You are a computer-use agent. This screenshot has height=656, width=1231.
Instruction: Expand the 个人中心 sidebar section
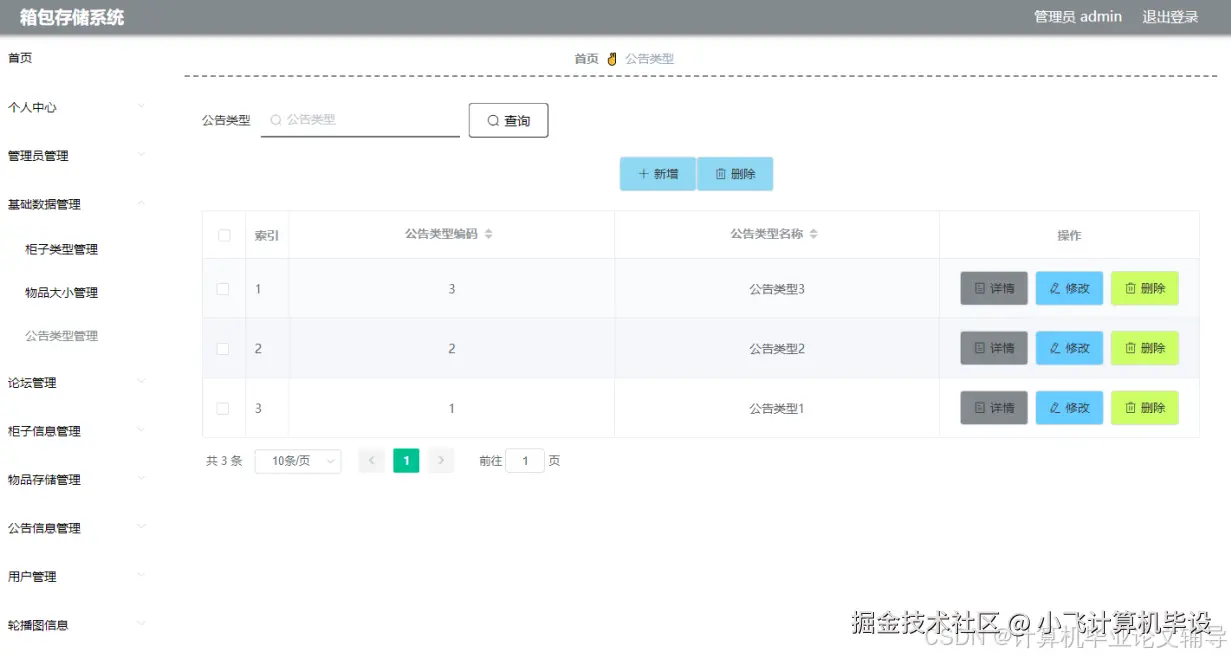[x=34, y=107]
